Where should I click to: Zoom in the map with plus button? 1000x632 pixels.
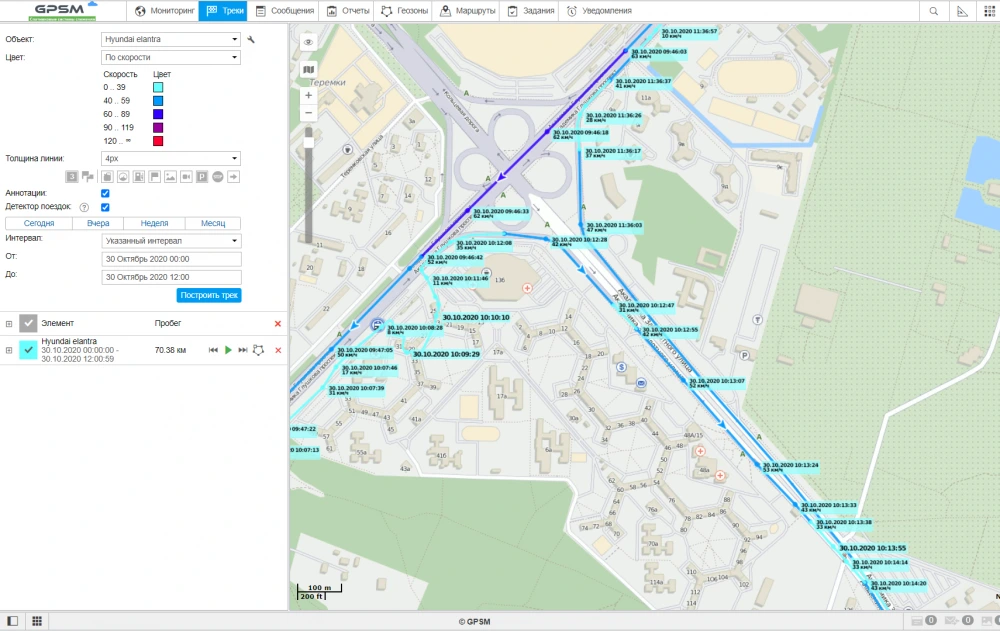(x=308, y=95)
